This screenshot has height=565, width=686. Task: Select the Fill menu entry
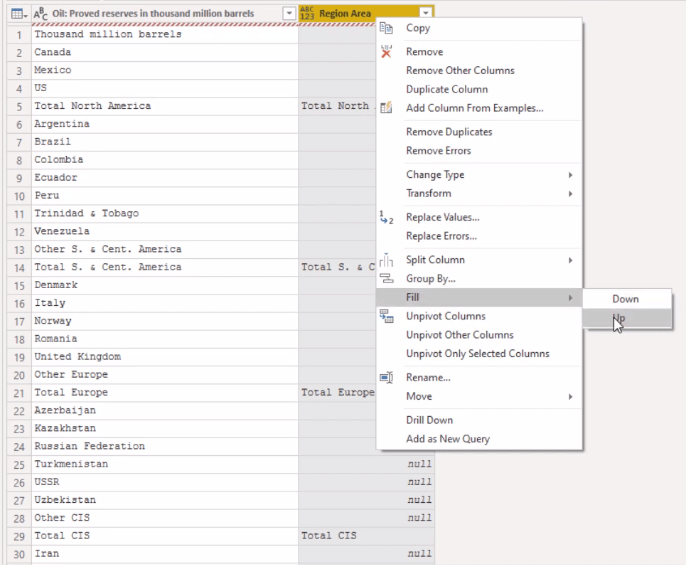[479, 297]
